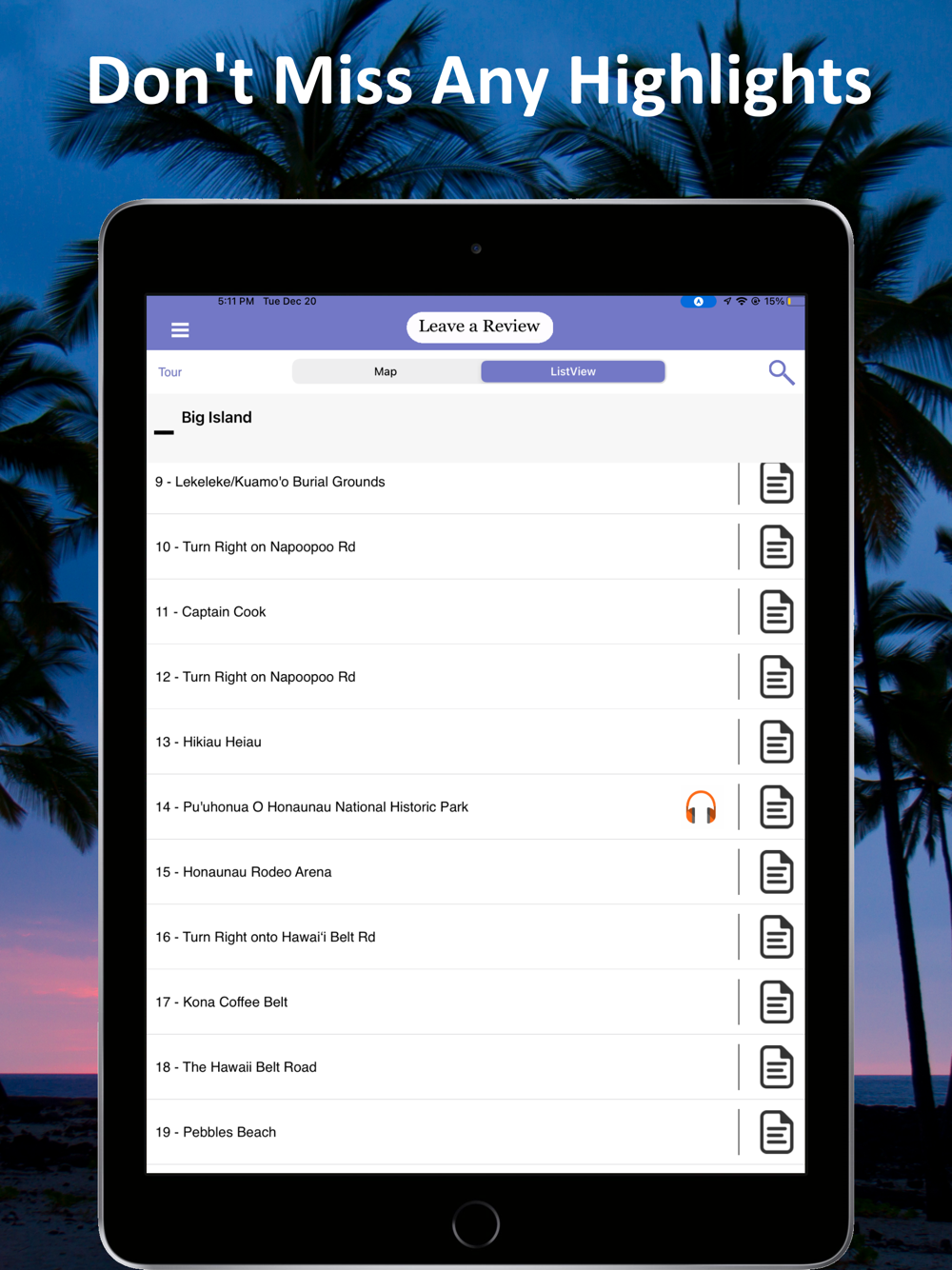Open document icon for The Hawaii Belt Road
The height and width of the screenshot is (1270, 952).
(x=777, y=1067)
